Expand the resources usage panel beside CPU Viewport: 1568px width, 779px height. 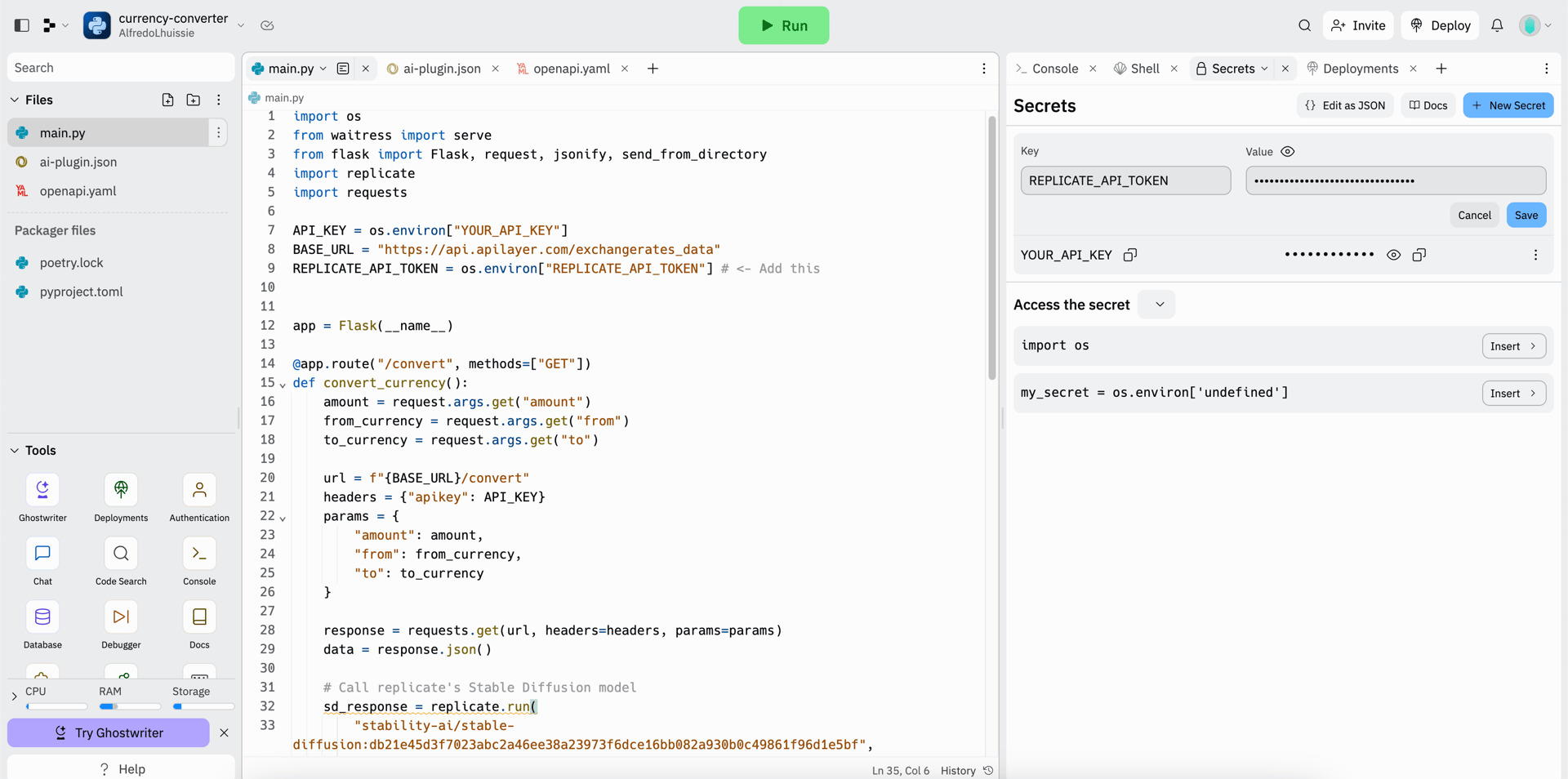pyautogui.click(x=14, y=697)
